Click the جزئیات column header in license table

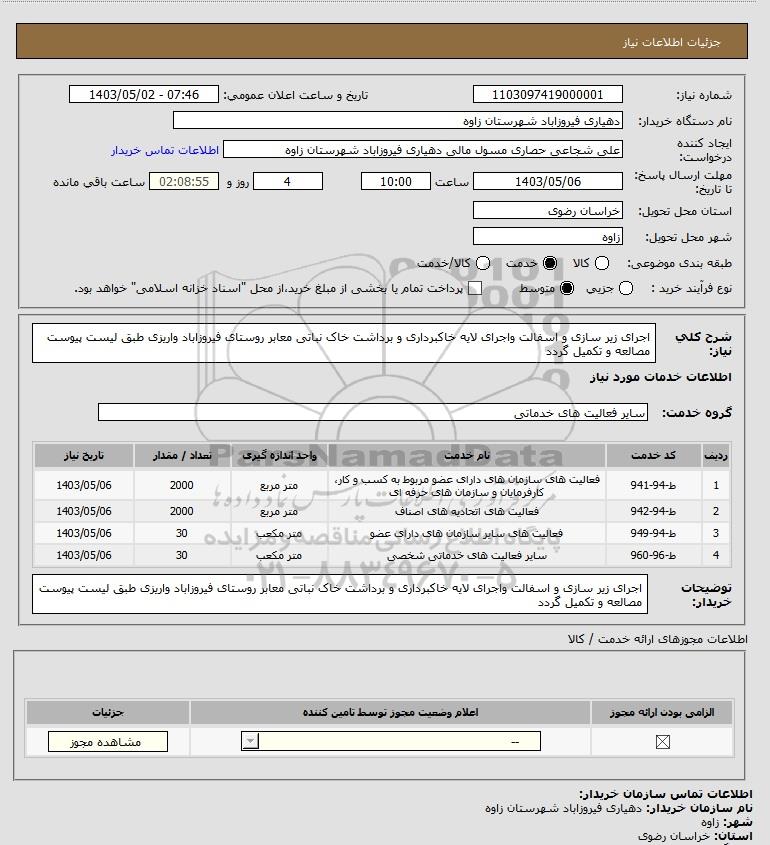[108, 712]
